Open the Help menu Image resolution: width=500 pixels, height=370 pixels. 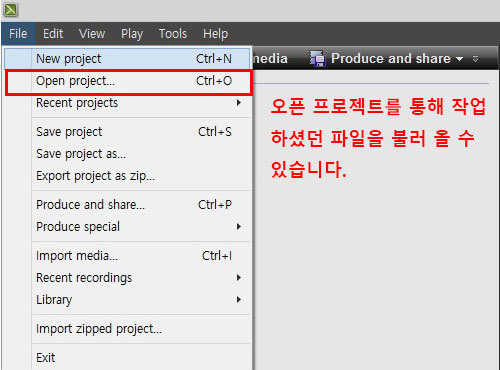(216, 34)
